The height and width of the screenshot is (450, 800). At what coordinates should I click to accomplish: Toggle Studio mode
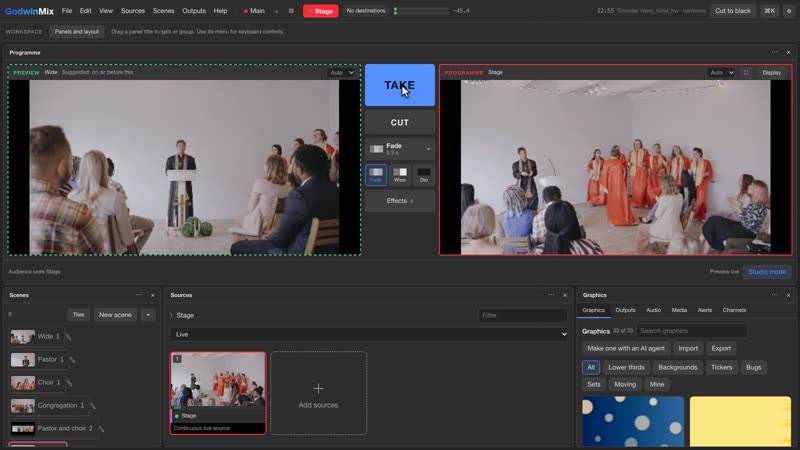tap(767, 272)
